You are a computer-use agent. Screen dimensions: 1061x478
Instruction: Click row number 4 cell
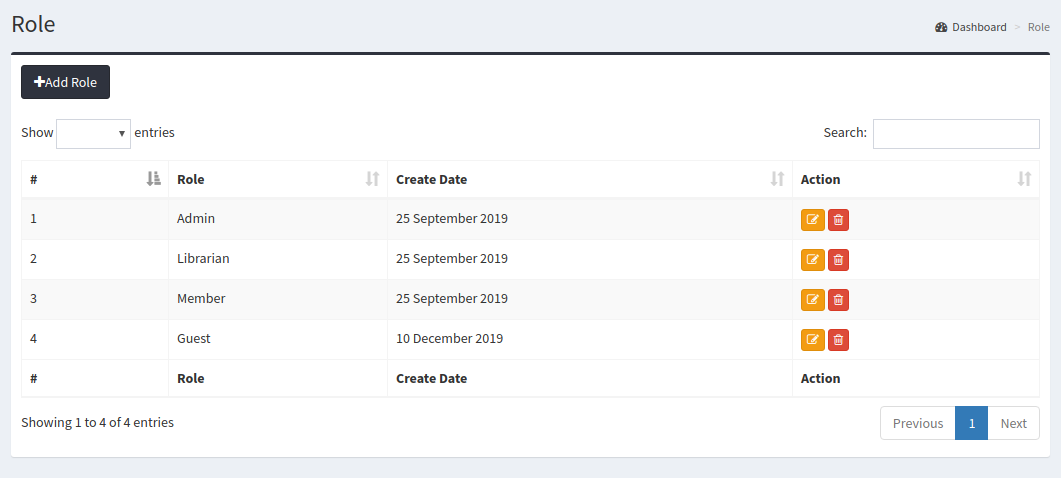[x=95, y=339]
